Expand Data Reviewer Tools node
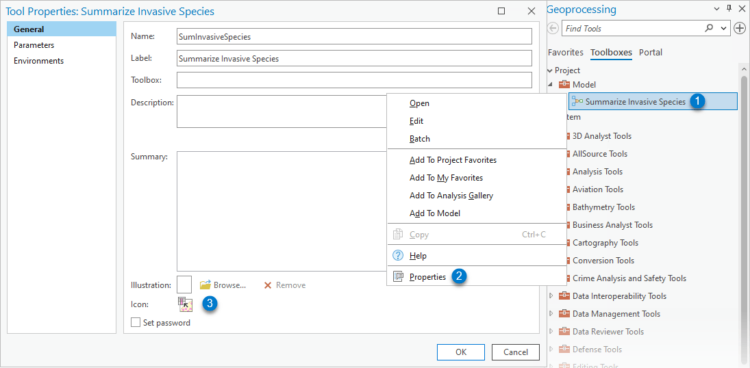The width and height of the screenshot is (750, 368). [551, 332]
